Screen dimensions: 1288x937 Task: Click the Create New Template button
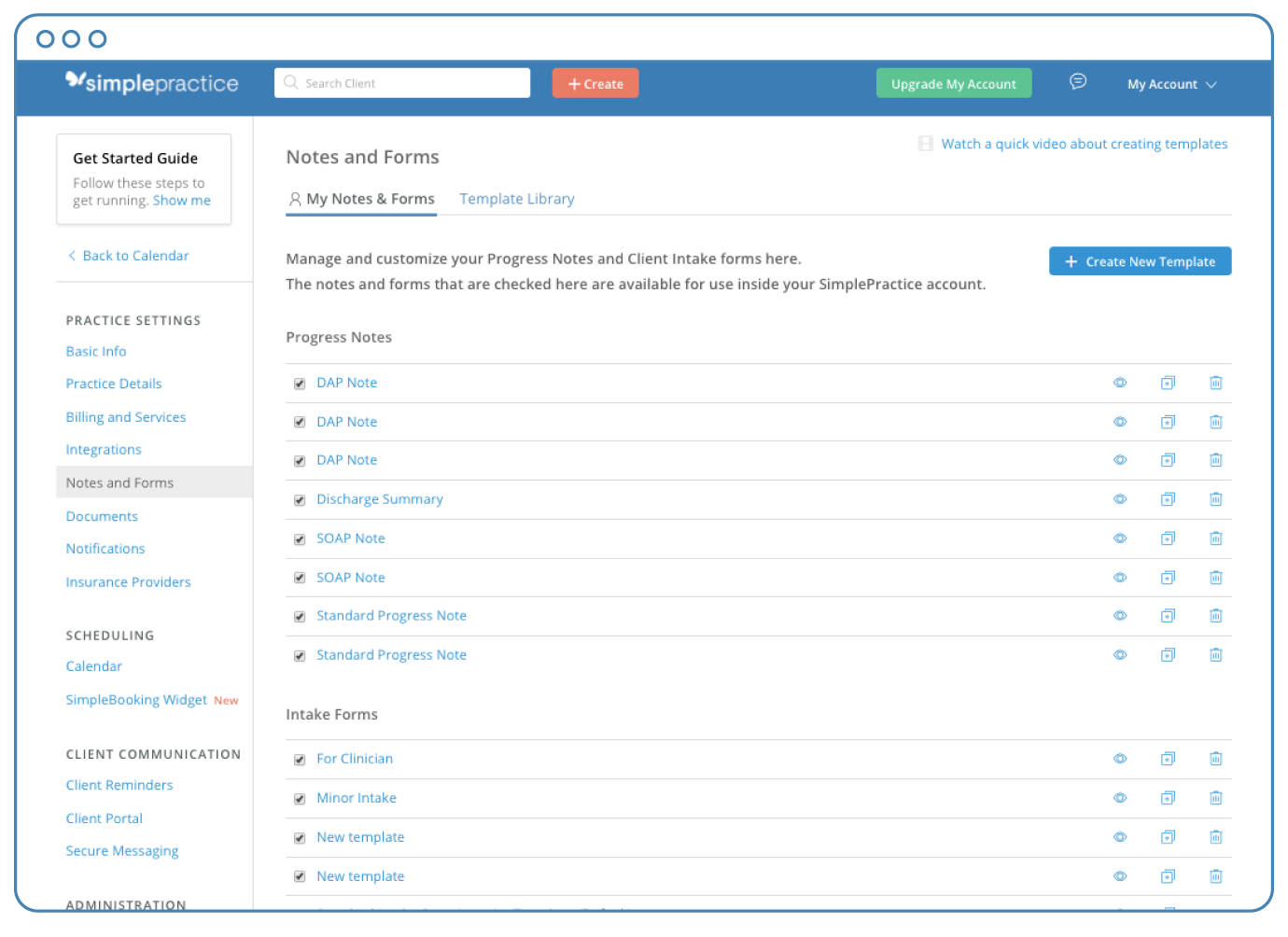tap(1140, 261)
